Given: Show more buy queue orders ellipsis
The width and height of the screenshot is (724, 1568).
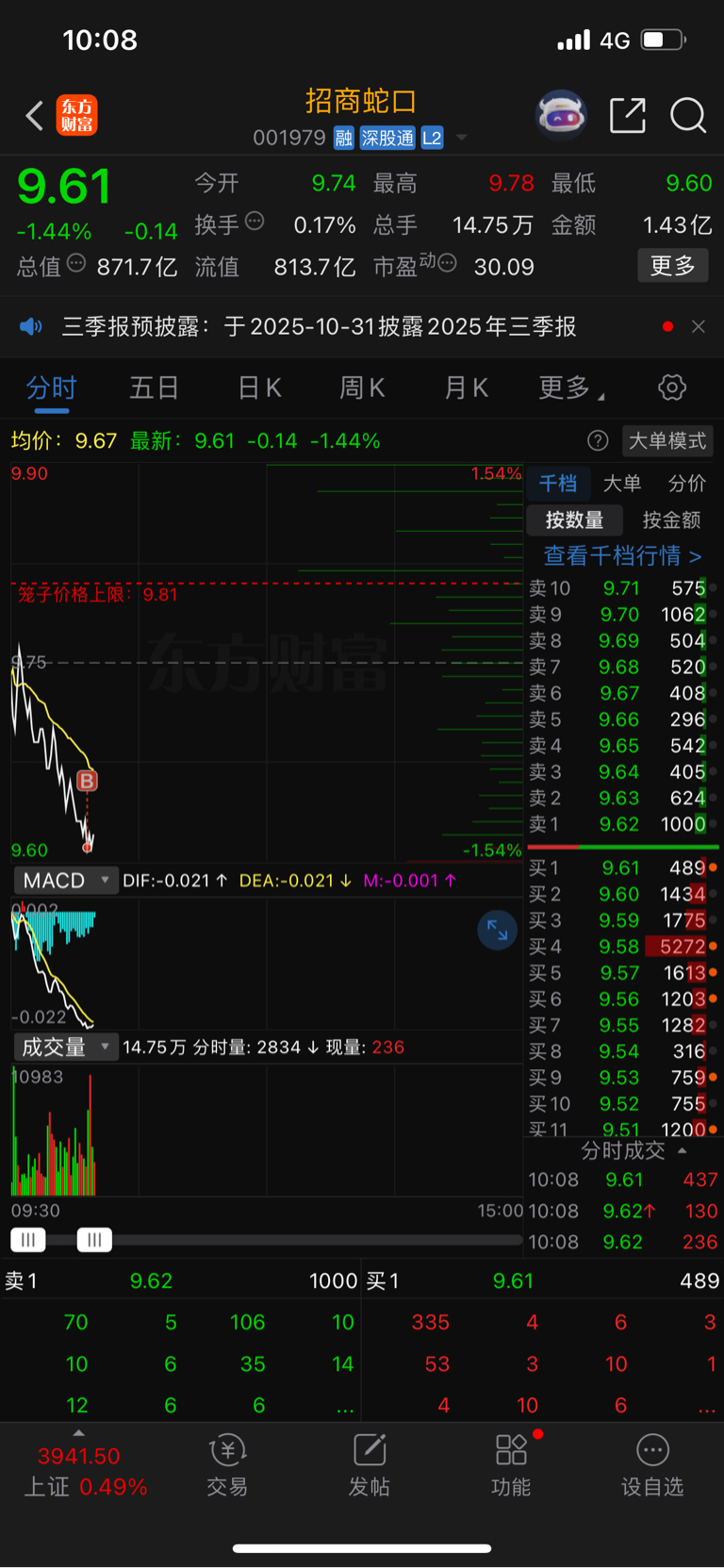Looking at the screenshot, I should 706,1407.
